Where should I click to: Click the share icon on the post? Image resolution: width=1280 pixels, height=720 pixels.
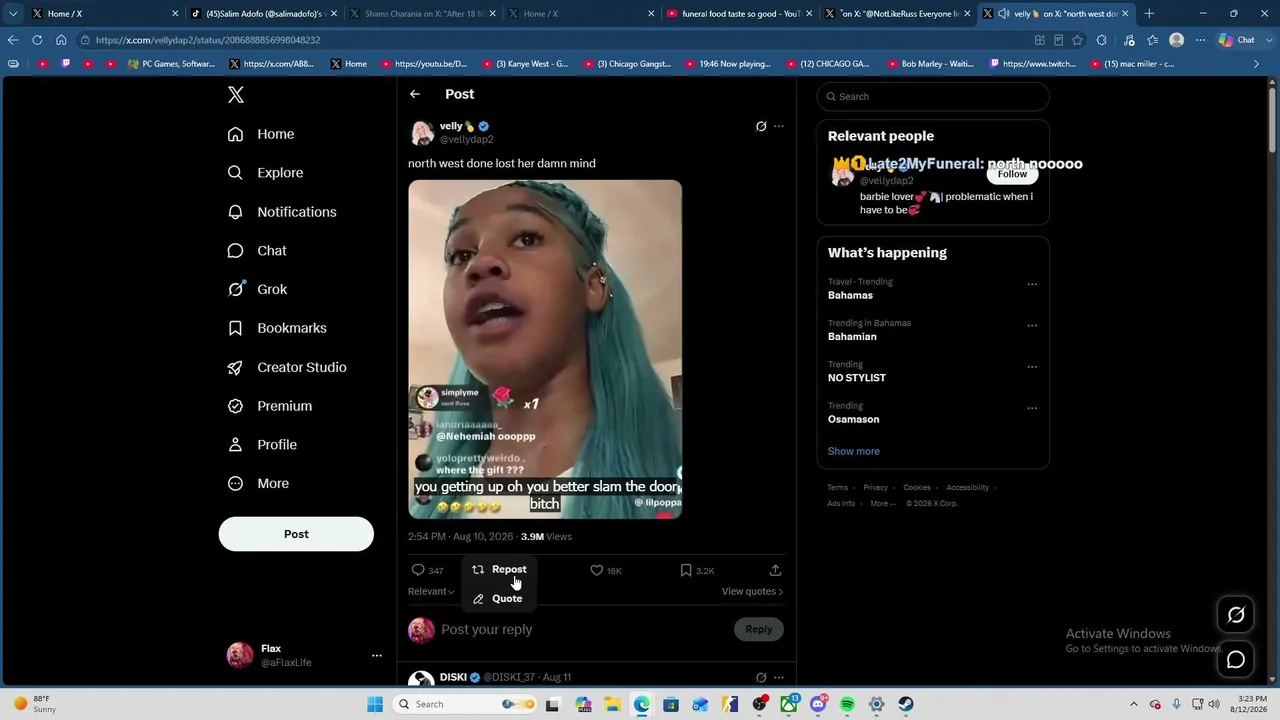775,570
